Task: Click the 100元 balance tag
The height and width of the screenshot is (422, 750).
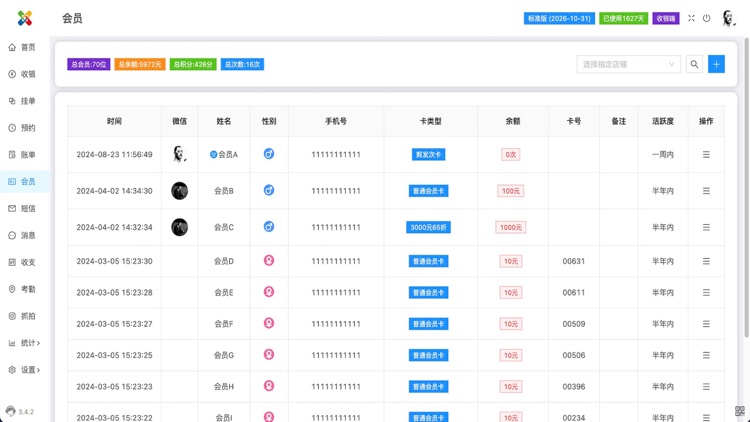Action: tap(510, 191)
